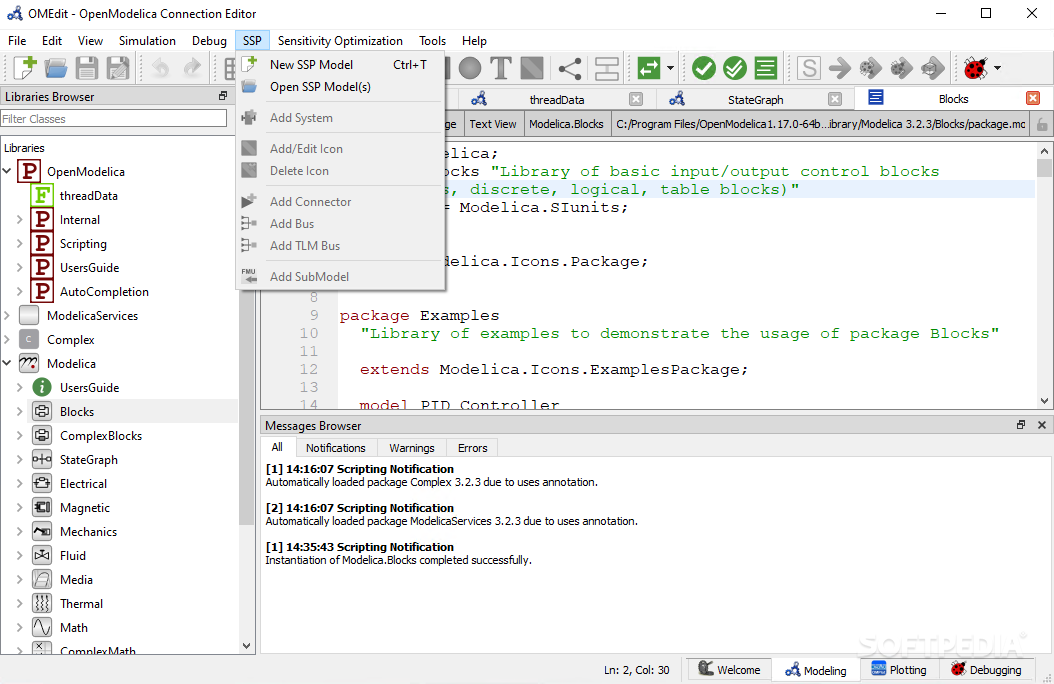Click the Simulate arrow icon
This screenshot has height=684, width=1054.
(840, 68)
